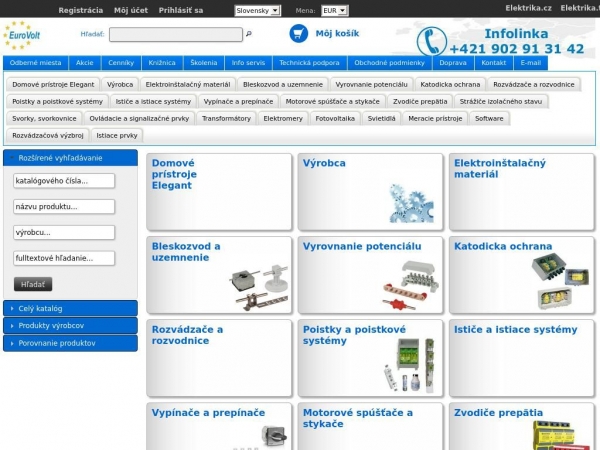Select the Zvodiče prepätia tab
This screenshot has width=600, height=450.
click(420, 101)
